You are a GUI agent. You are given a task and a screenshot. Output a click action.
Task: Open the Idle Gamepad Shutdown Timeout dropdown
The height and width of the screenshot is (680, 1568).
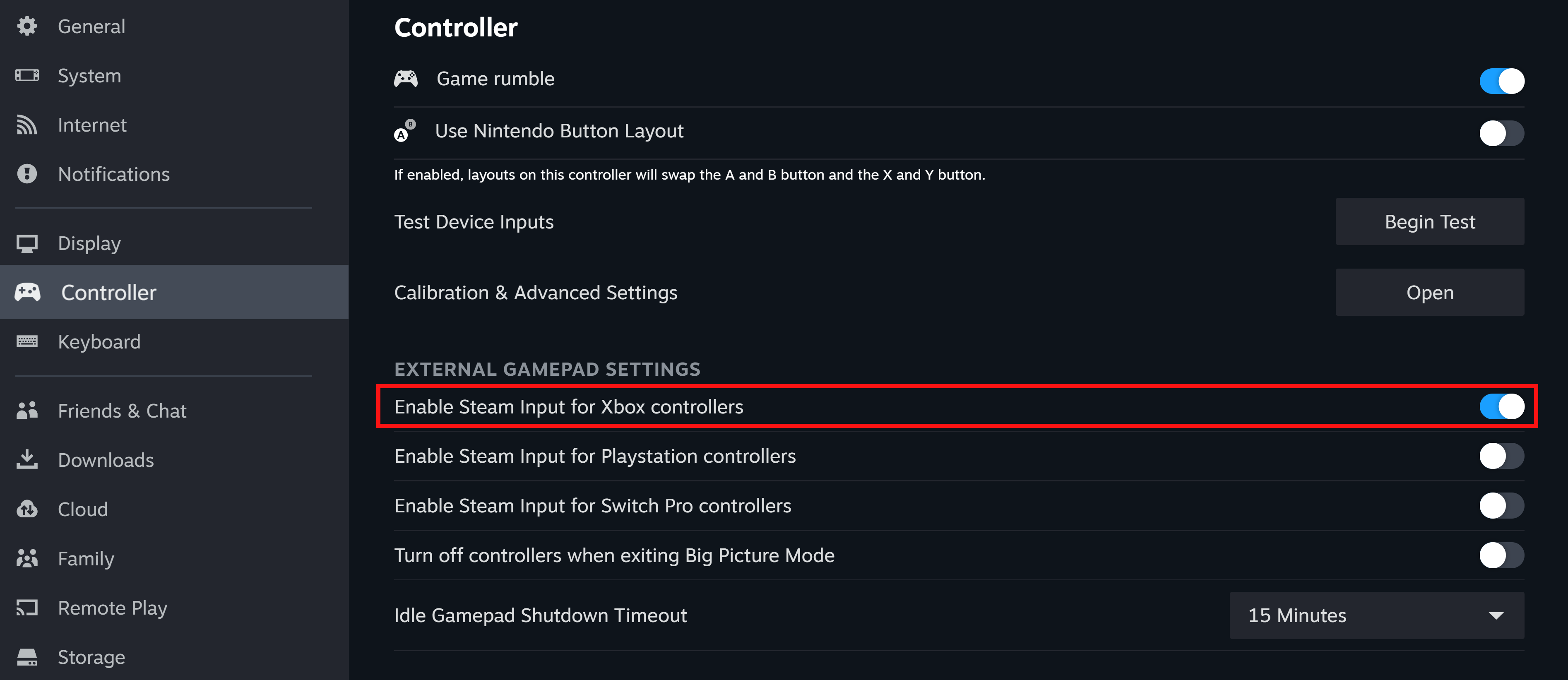click(1376, 615)
